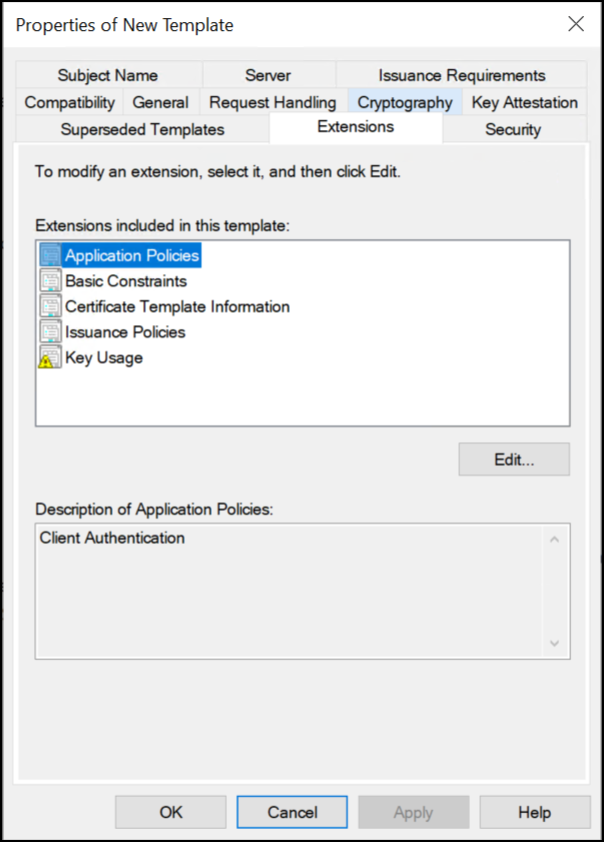This screenshot has width=604, height=842.
Task: Switch to the Cryptography tab
Action: (405, 102)
